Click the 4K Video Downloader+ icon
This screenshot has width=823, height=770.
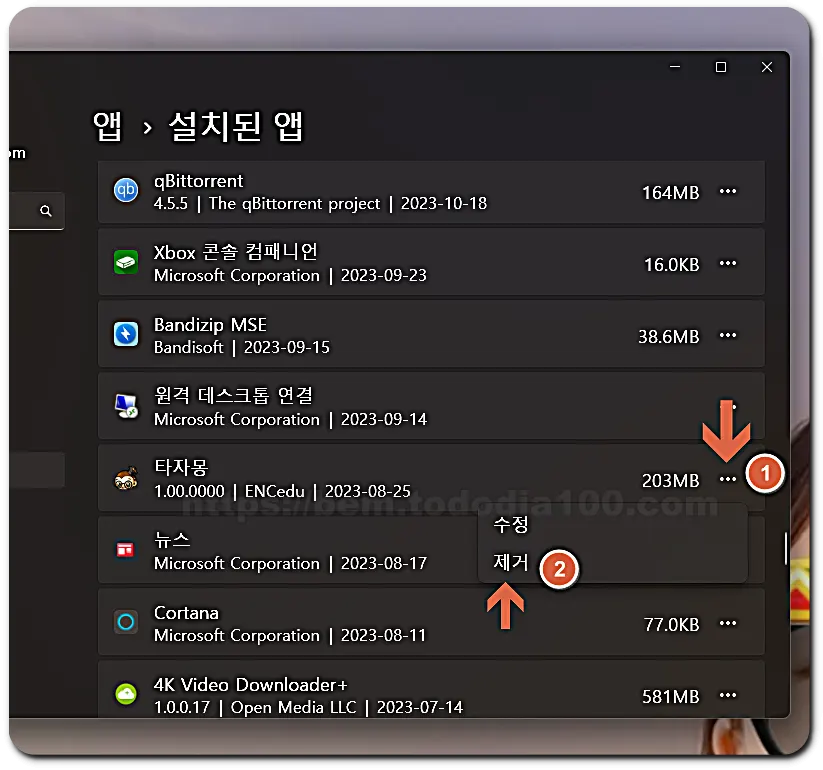point(125,693)
